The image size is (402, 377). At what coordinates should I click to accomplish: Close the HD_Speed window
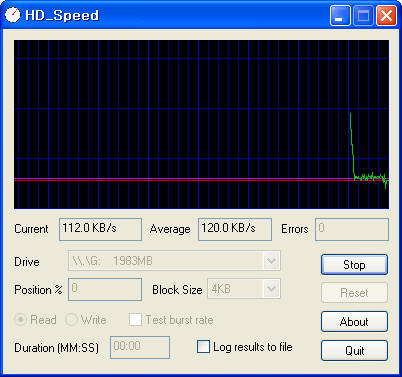(386, 15)
